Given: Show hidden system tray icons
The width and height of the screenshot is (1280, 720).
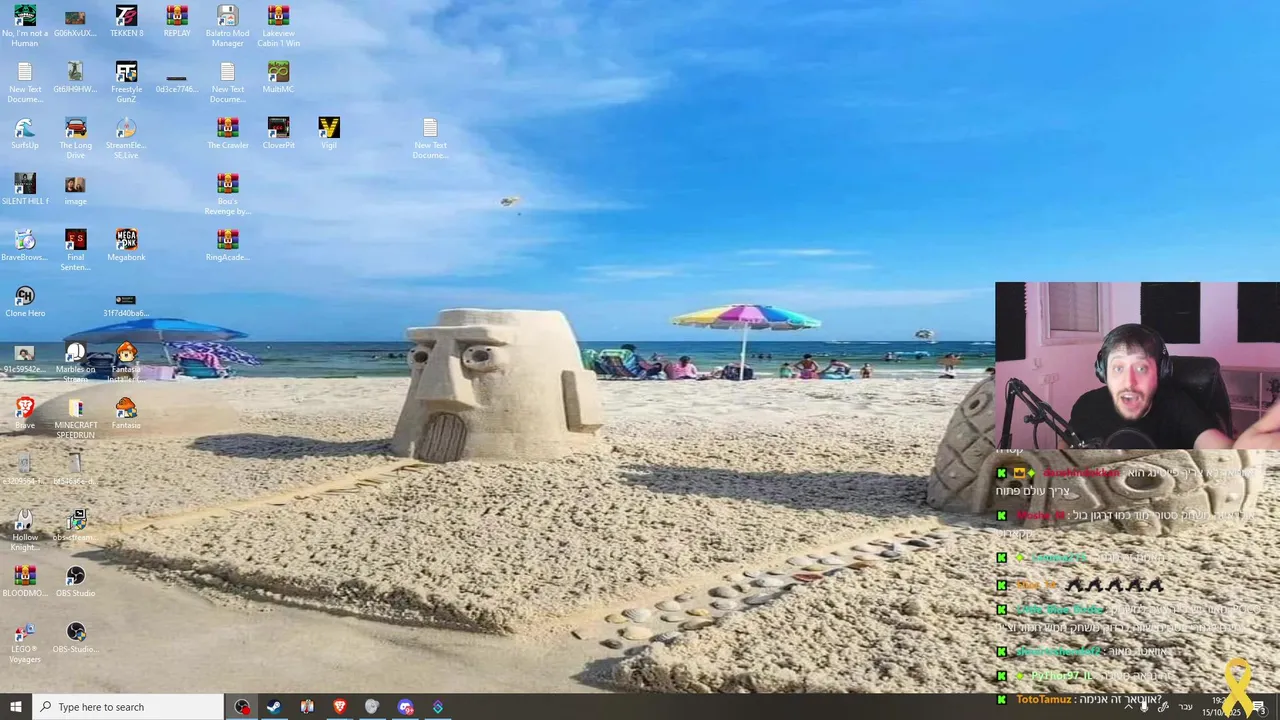Looking at the screenshot, I should 1128,707.
